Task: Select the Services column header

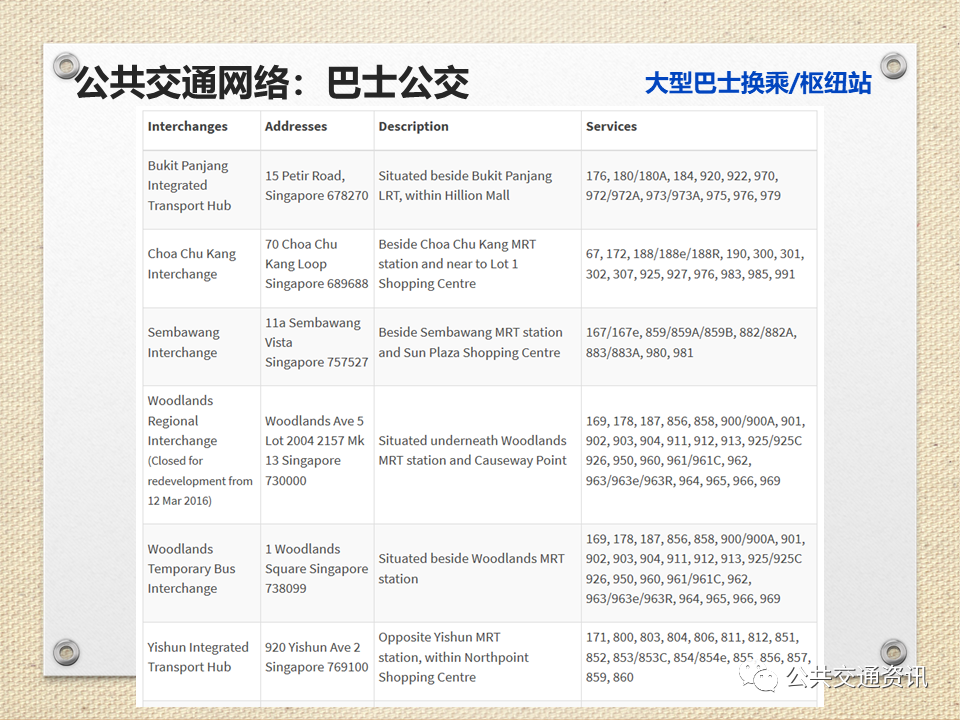Action: click(611, 126)
